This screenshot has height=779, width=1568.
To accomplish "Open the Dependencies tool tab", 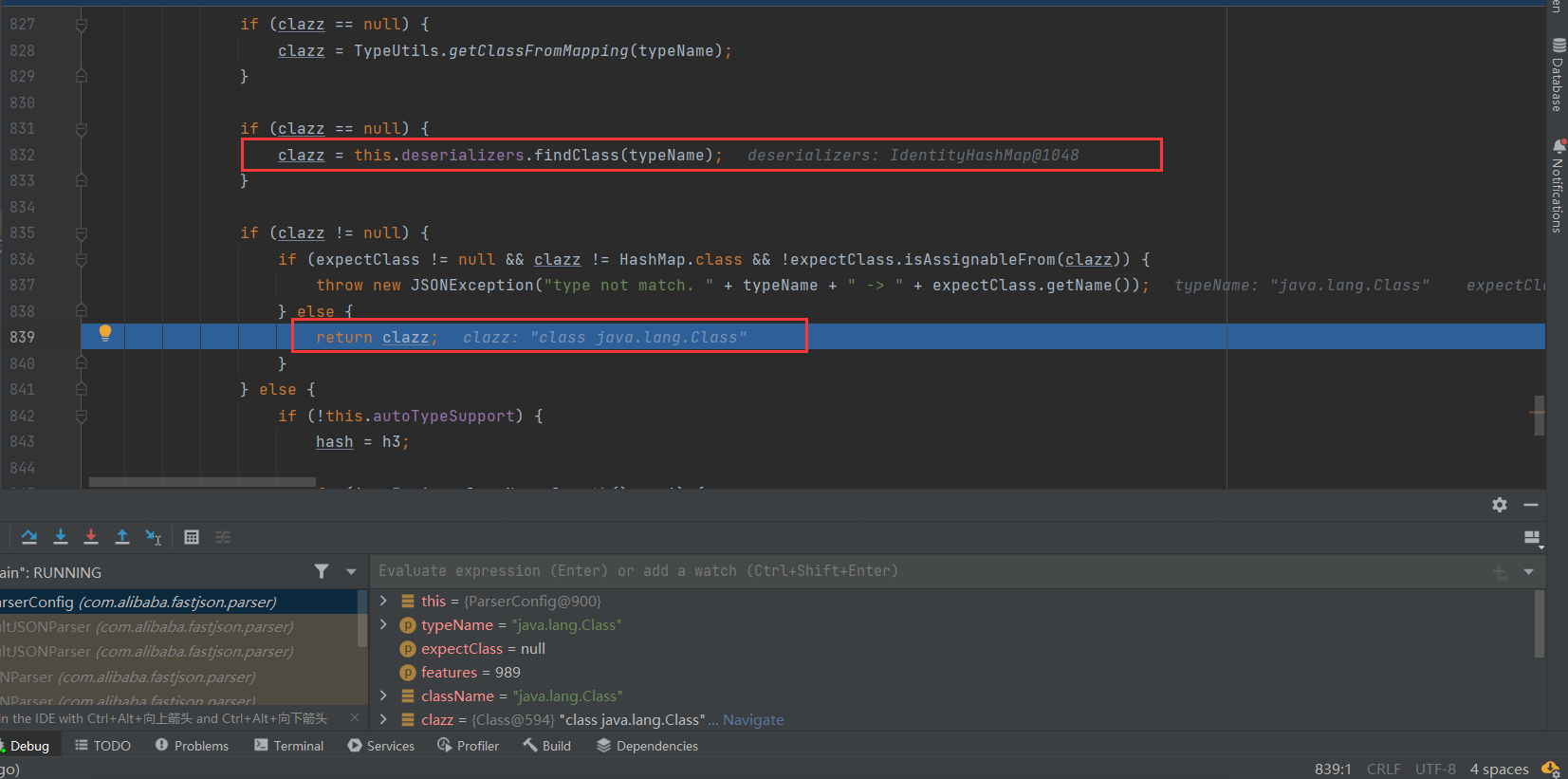I will pyautogui.click(x=647, y=746).
